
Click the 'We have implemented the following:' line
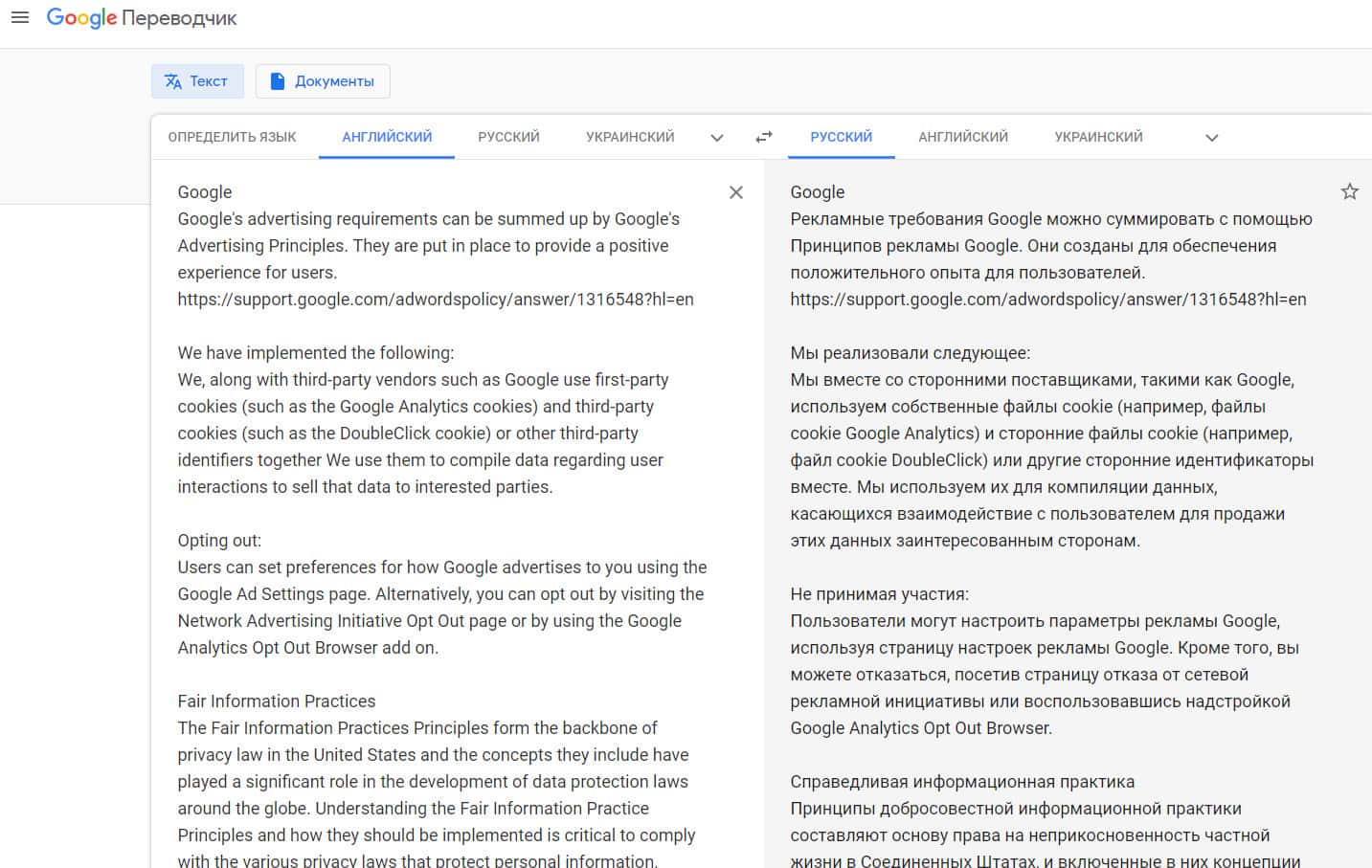point(316,353)
